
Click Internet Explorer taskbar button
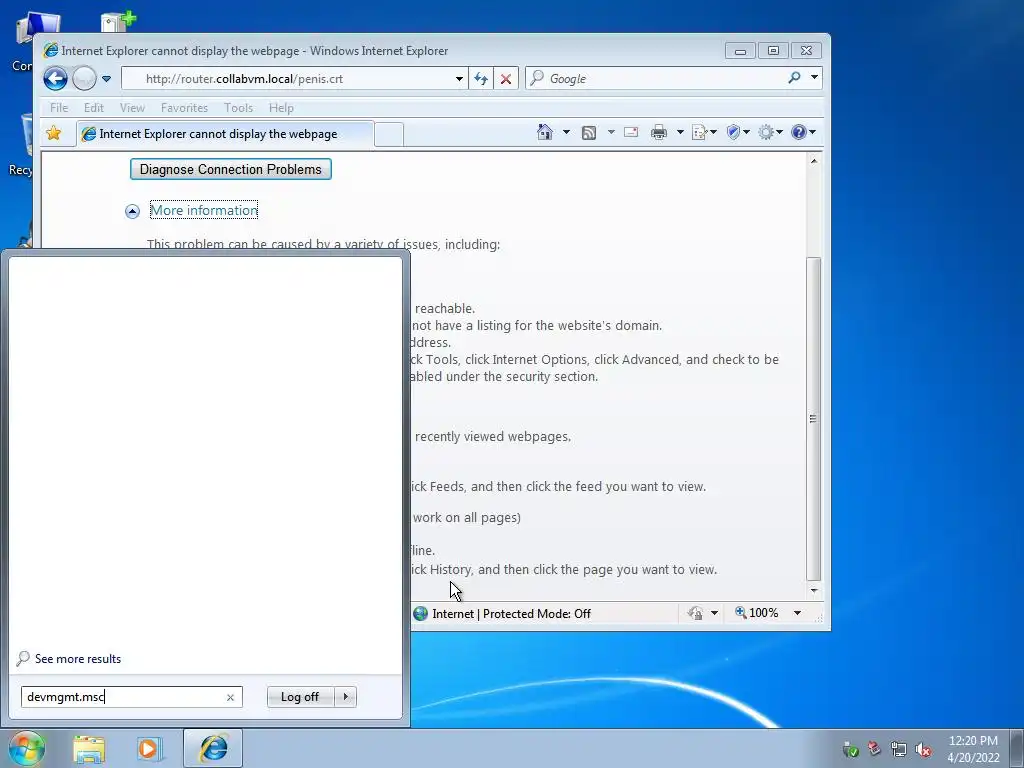coord(213,748)
